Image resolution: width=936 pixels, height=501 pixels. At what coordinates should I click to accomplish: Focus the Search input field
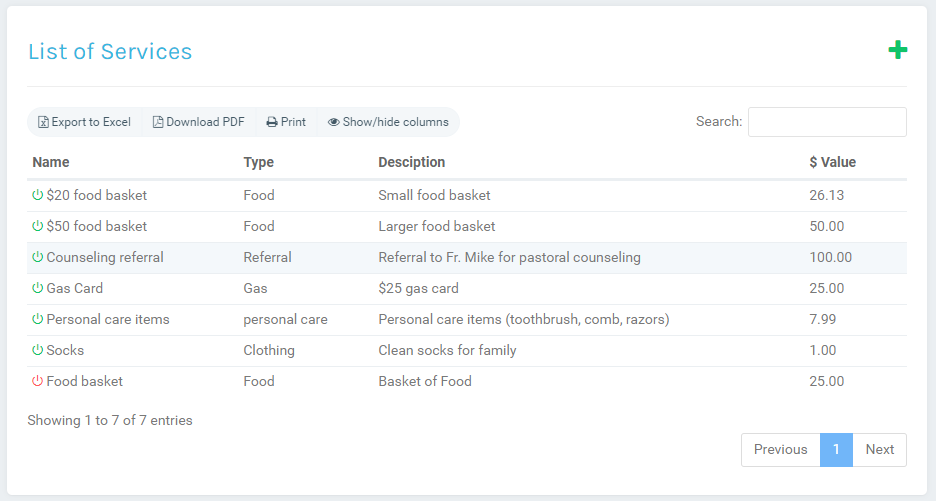[x=827, y=122]
